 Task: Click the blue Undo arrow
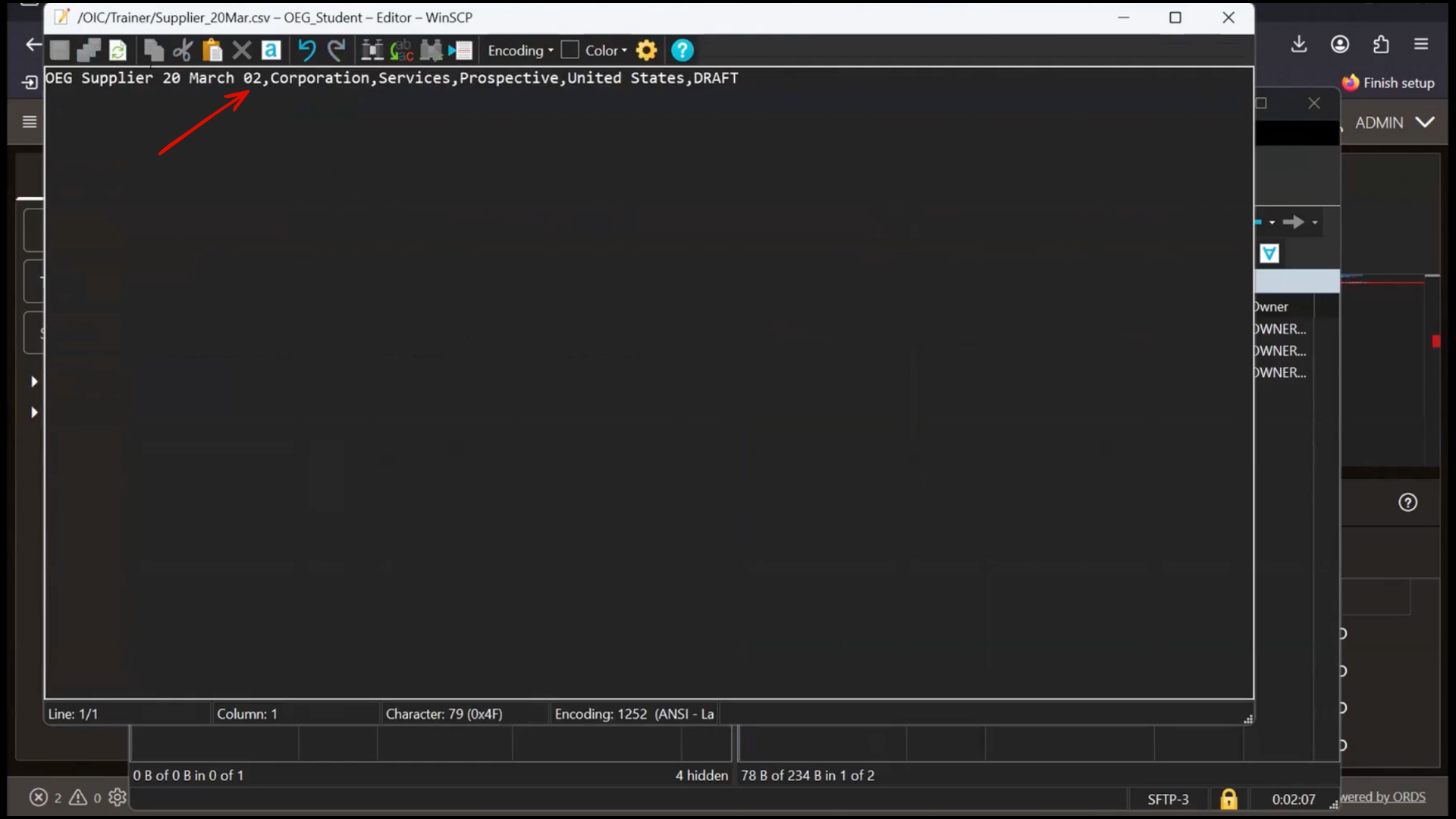click(306, 50)
